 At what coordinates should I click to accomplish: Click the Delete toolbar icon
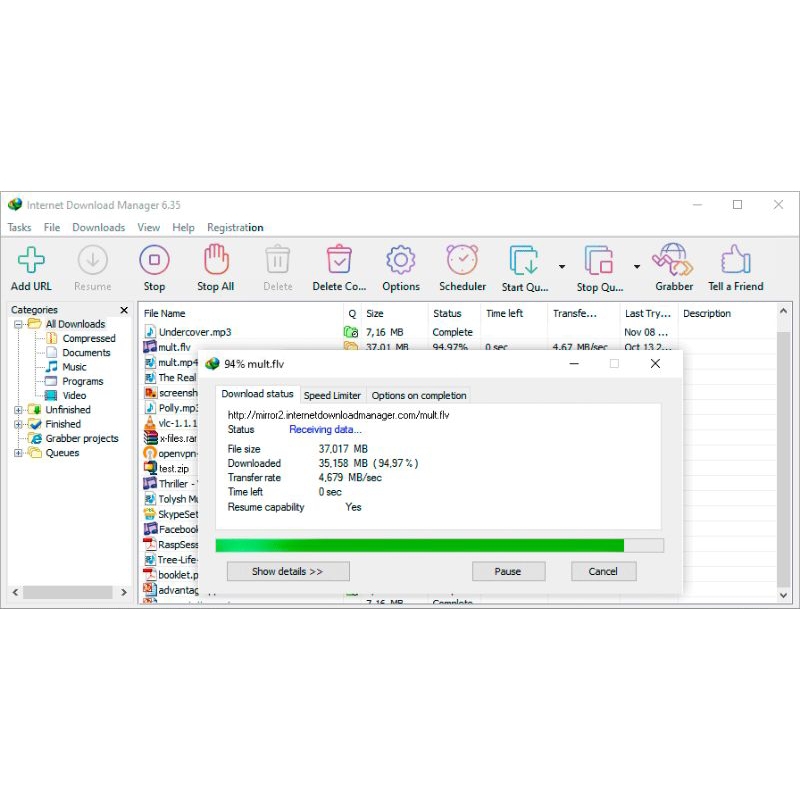pyautogui.click(x=278, y=262)
